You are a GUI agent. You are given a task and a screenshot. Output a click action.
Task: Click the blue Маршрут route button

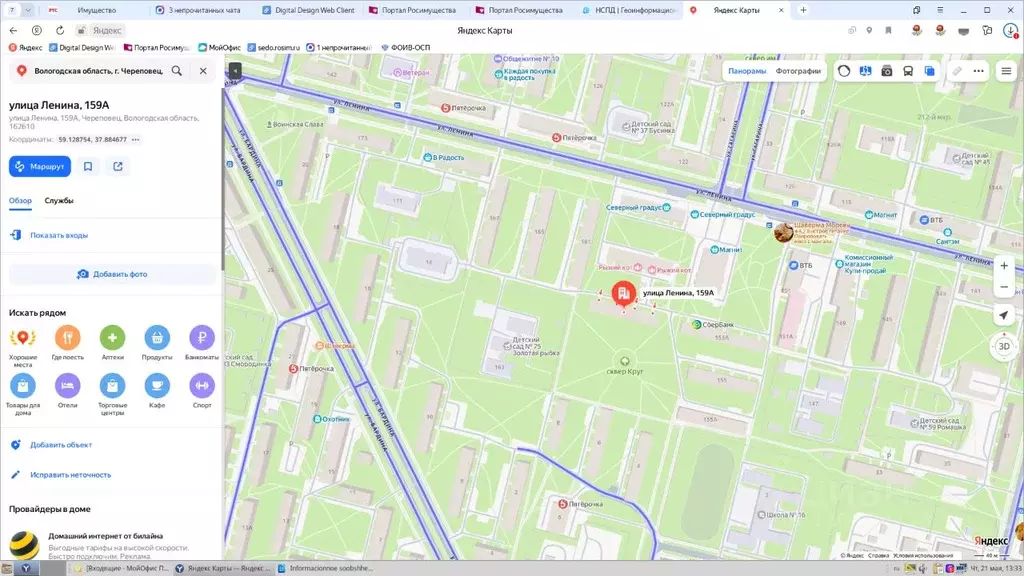[x=40, y=167]
